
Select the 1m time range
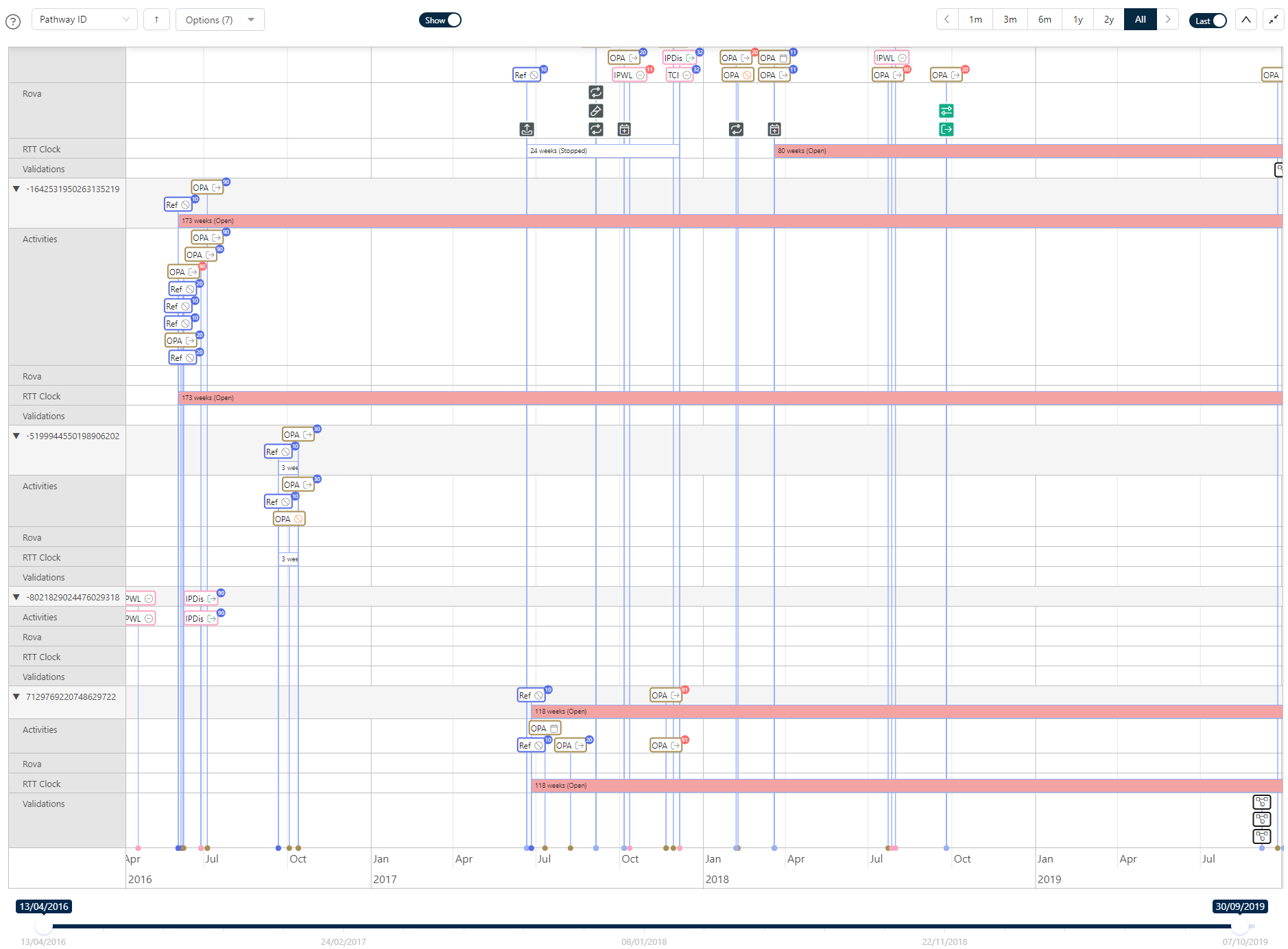point(975,20)
